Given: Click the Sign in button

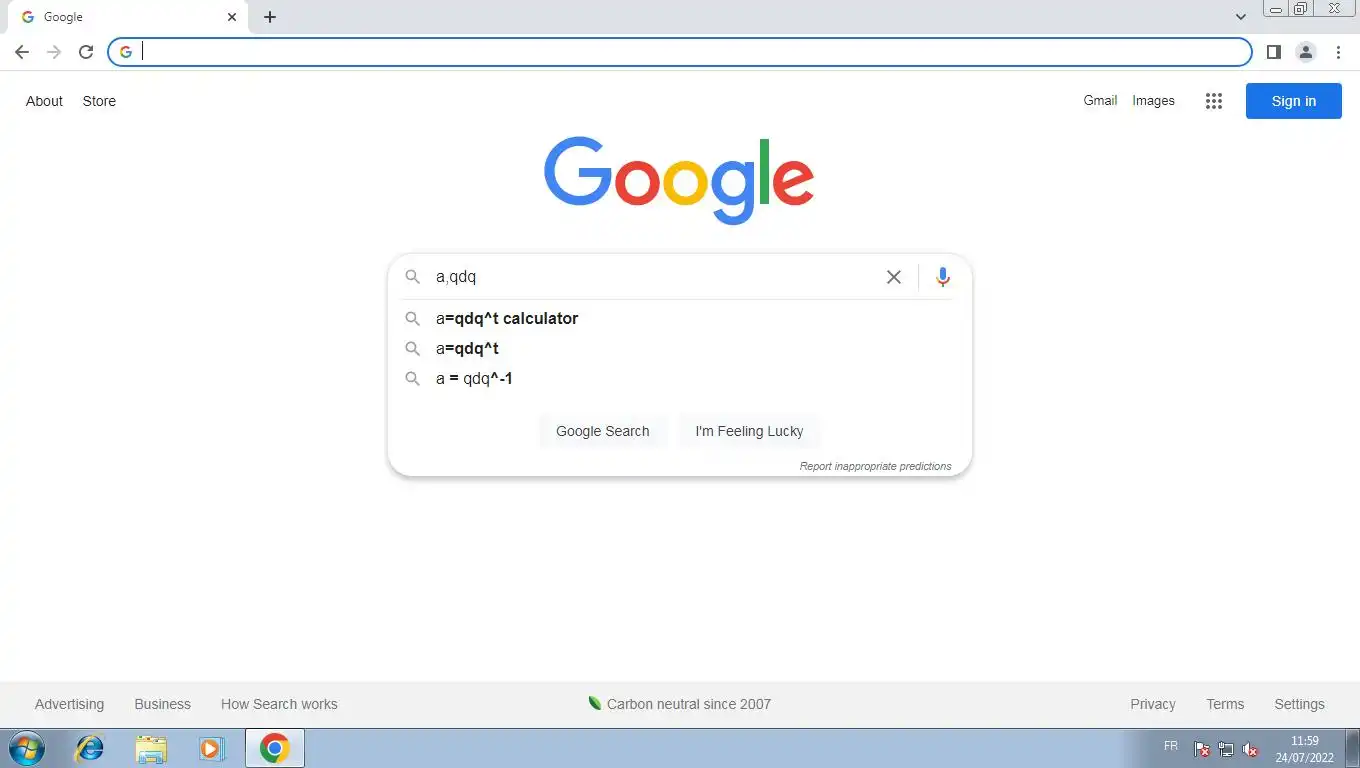Looking at the screenshot, I should click(x=1294, y=101).
